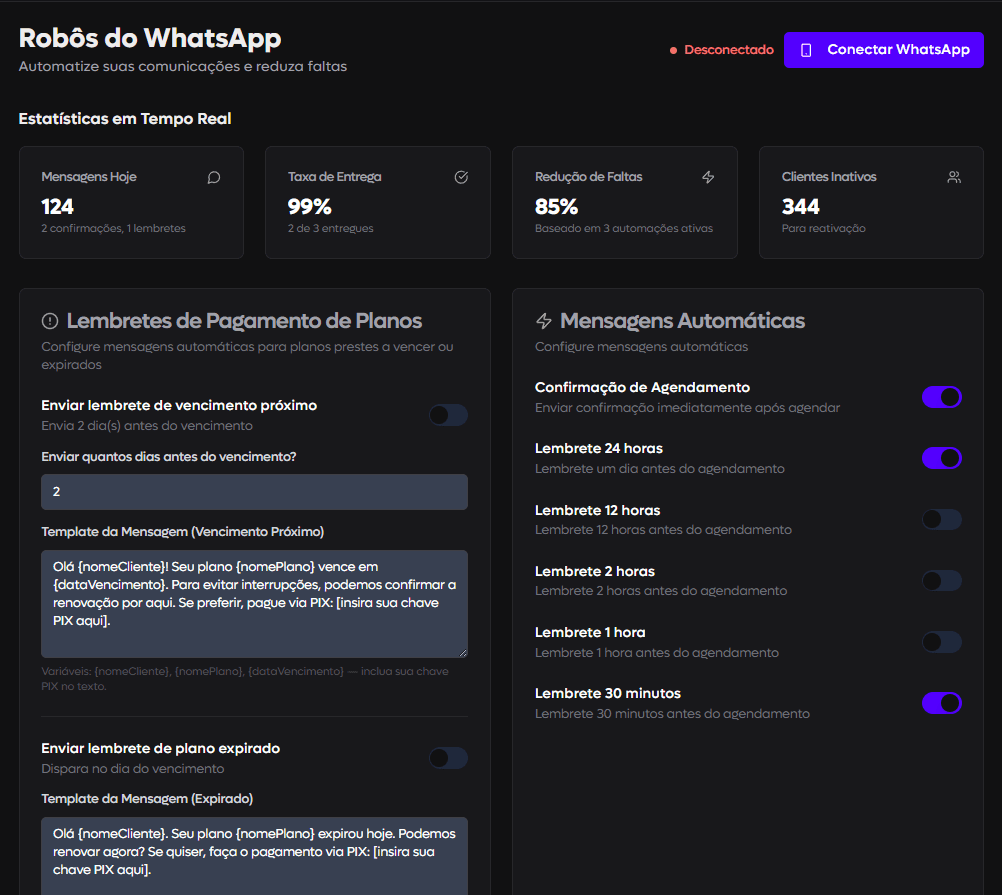The height and width of the screenshot is (895, 1002).
Task: Click the Conectar WhatsApp button
Action: click(x=883, y=50)
